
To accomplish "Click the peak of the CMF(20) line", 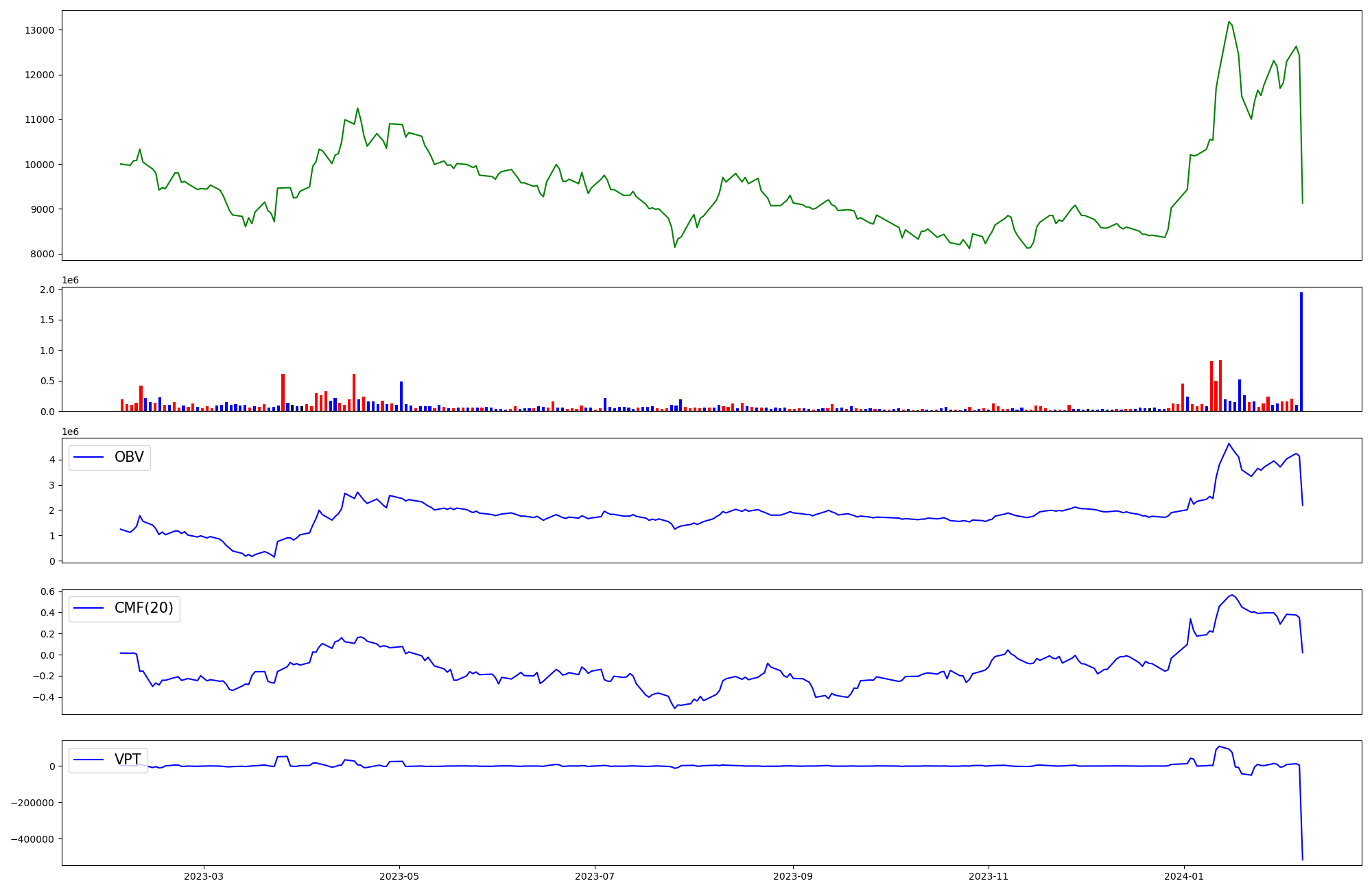I will (x=1232, y=595).
